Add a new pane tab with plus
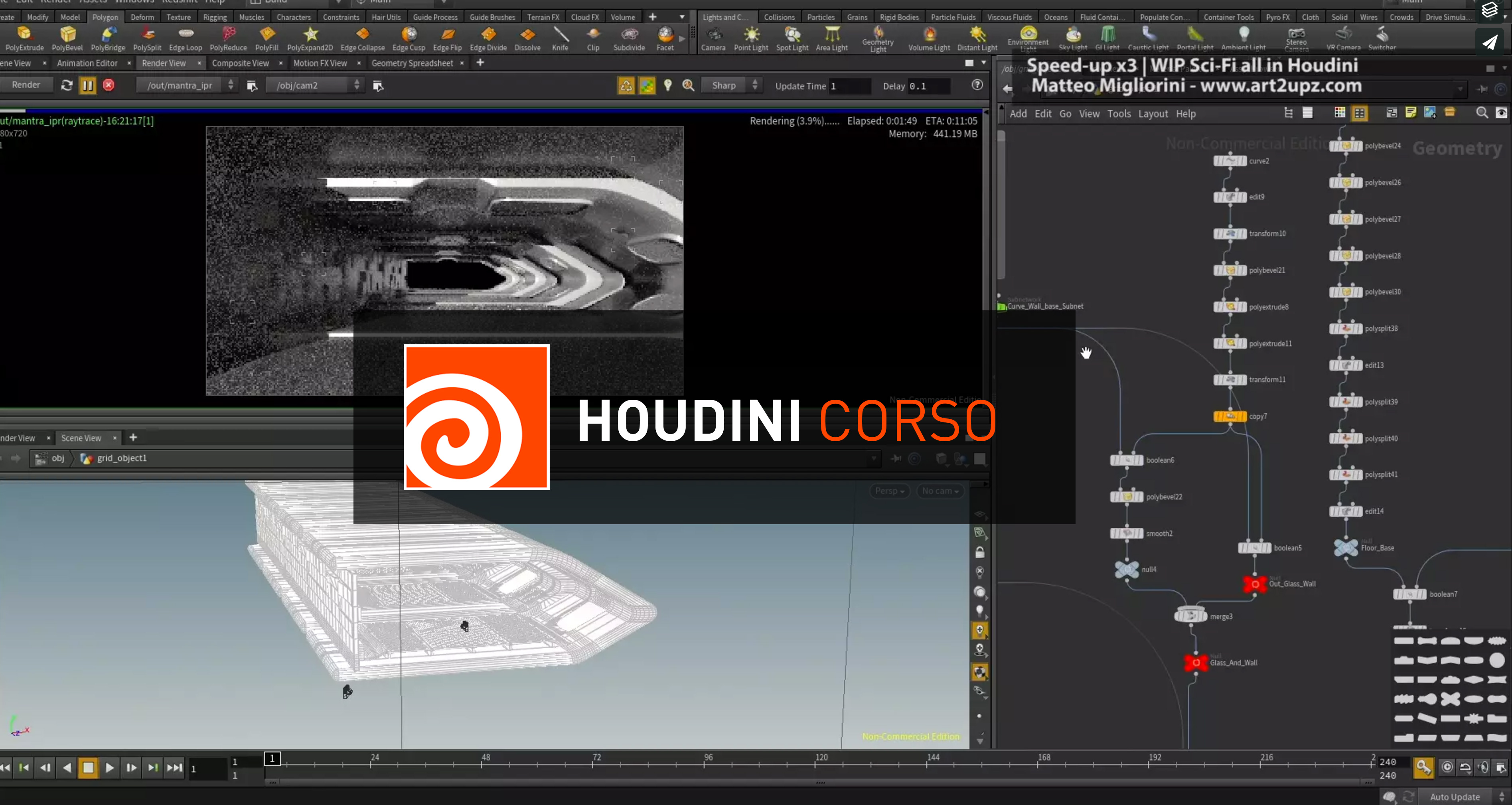The height and width of the screenshot is (805, 1512). click(x=480, y=63)
